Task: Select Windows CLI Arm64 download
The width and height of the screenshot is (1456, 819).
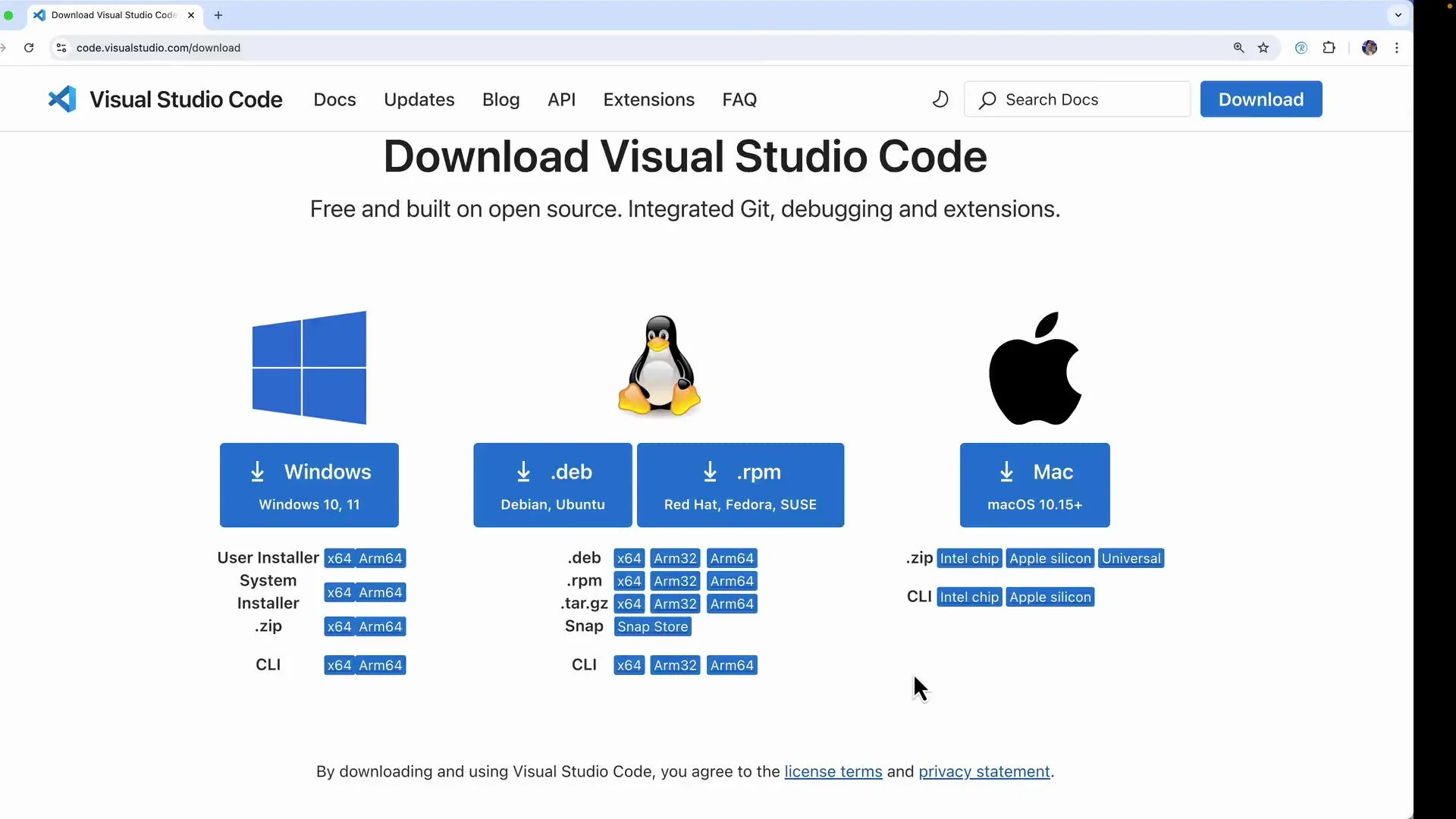Action: pos(381,665)
